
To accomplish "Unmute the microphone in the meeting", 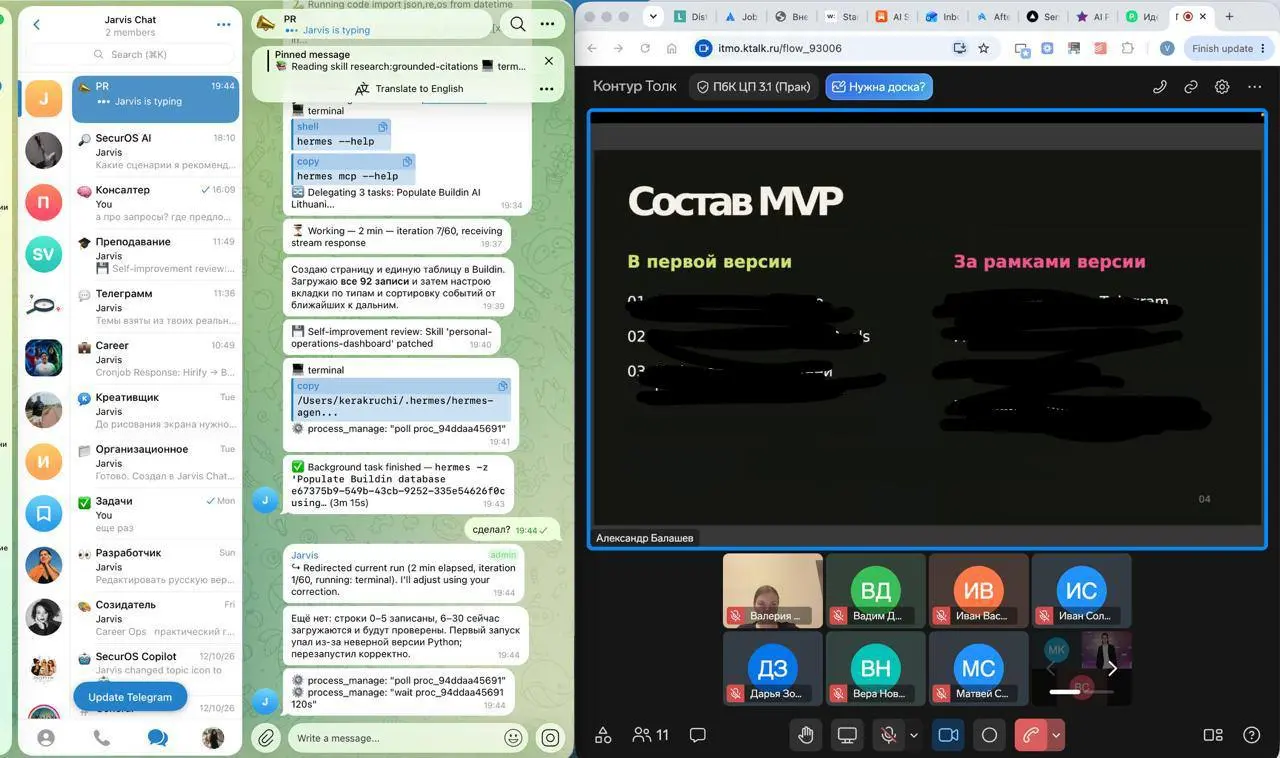I will point(888,735).
